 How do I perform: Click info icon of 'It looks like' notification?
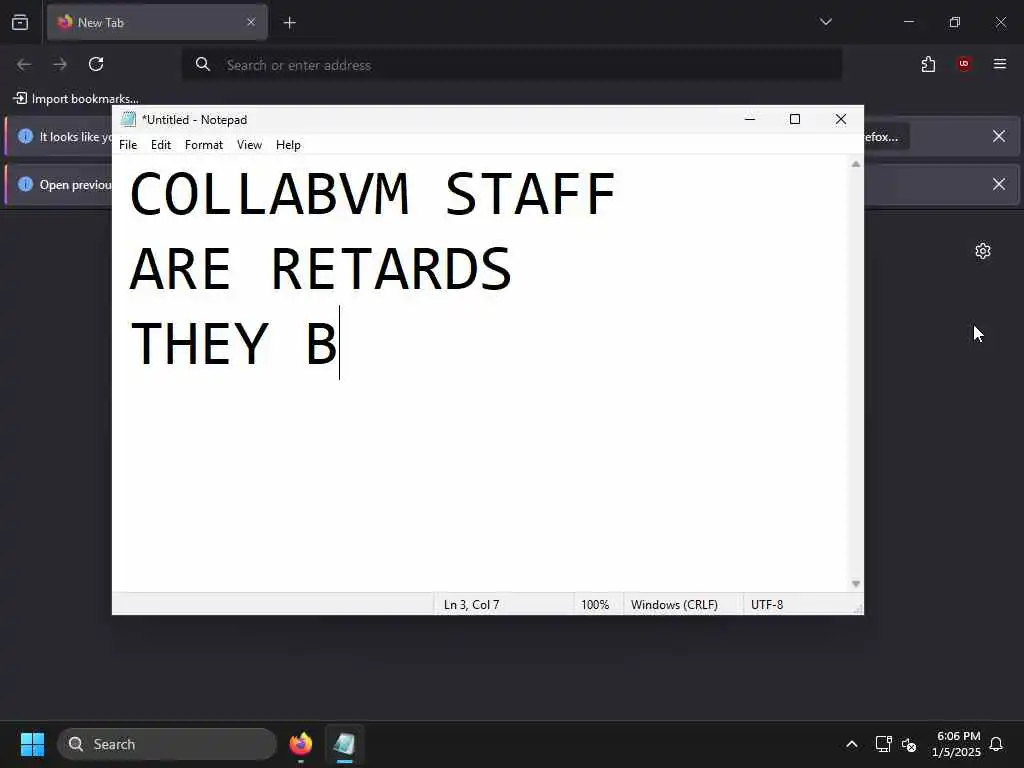25,136
